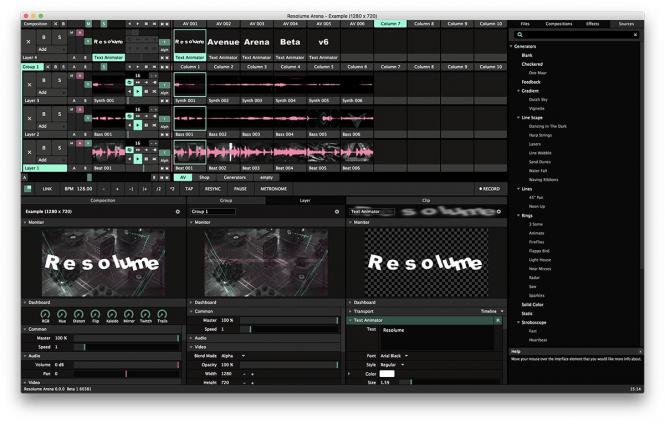665x423 pixels.
Task: Switch to Compositions tab
Action: coord(559,24)
